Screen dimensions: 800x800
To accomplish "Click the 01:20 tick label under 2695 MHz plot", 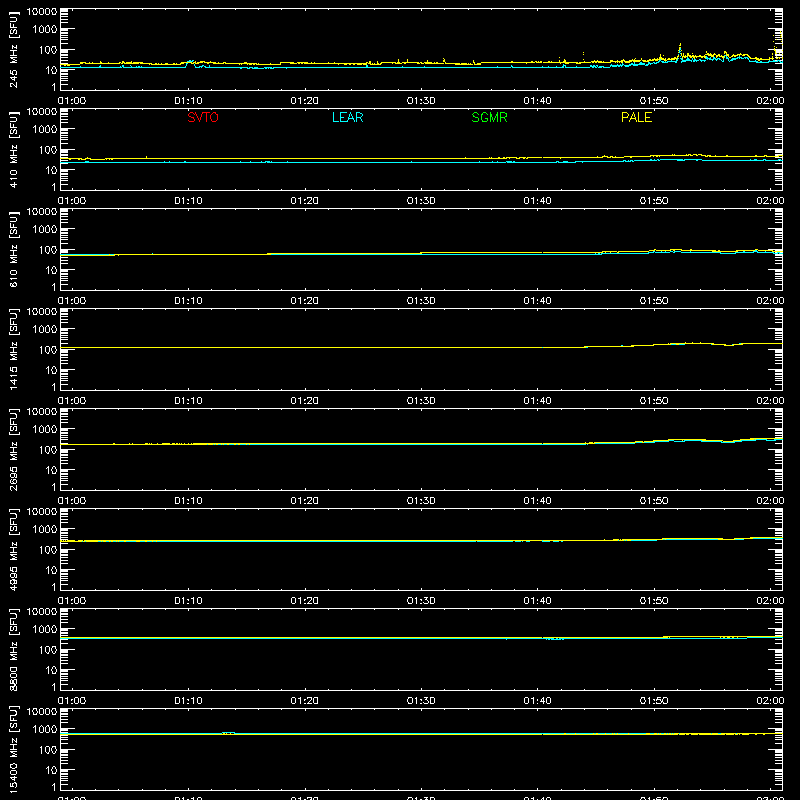I will click(305, 501).
